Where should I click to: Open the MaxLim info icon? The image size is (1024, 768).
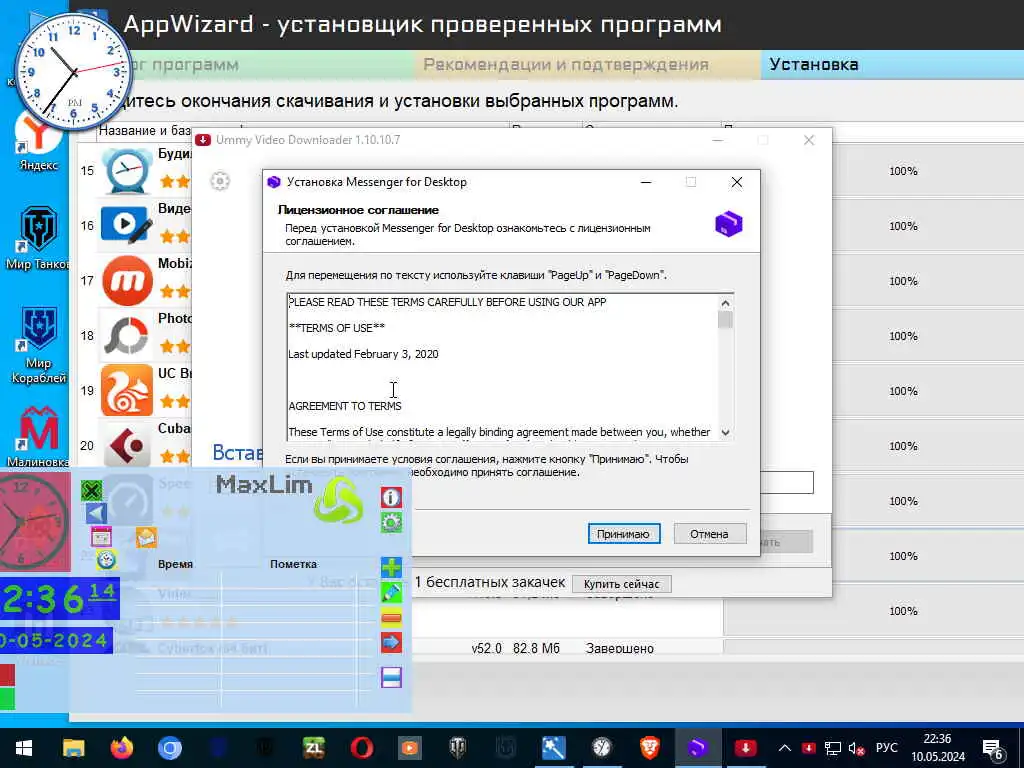pyautogui.click(x=391, y=498)
